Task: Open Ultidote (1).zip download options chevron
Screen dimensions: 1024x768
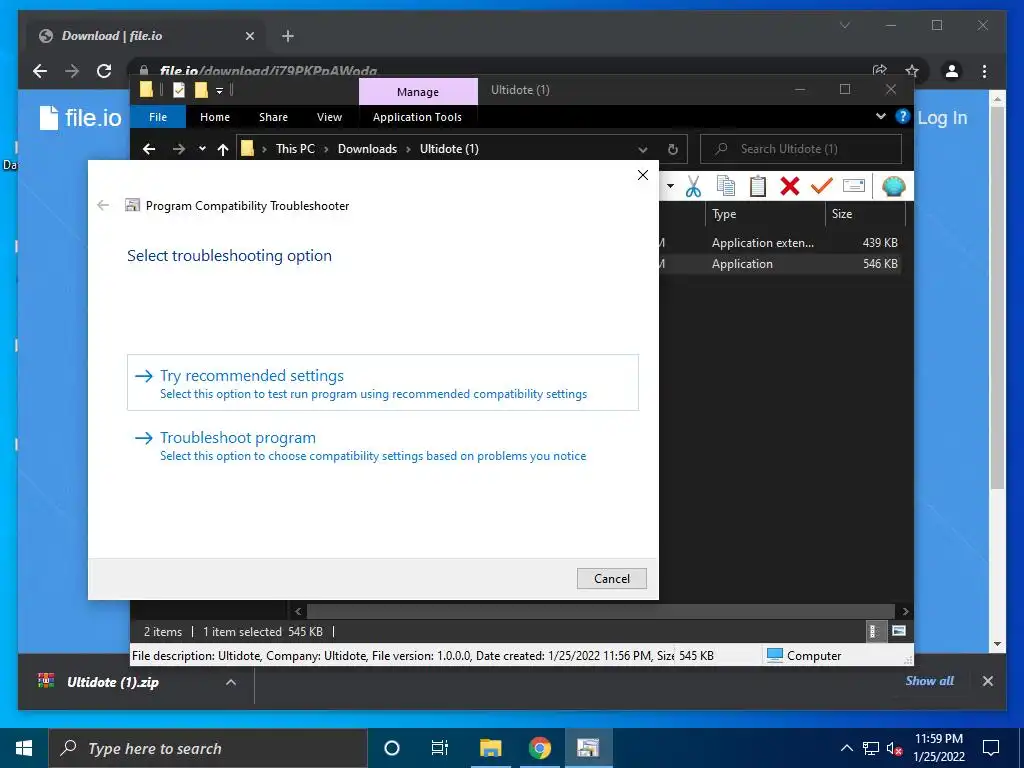Action: point(231,682)
